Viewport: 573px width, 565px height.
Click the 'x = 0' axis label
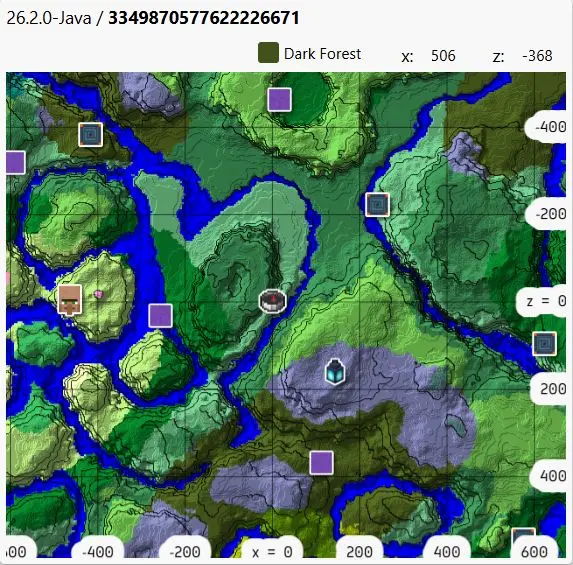(x=272, y=551)
